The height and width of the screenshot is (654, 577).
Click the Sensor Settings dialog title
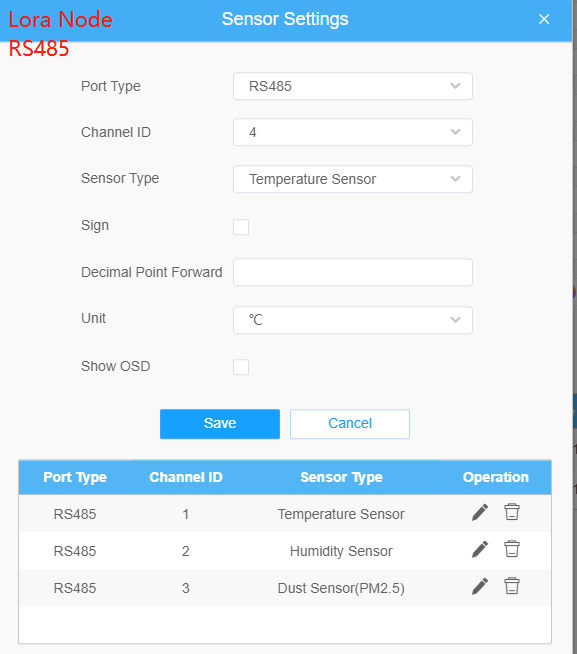coord(285,19)
